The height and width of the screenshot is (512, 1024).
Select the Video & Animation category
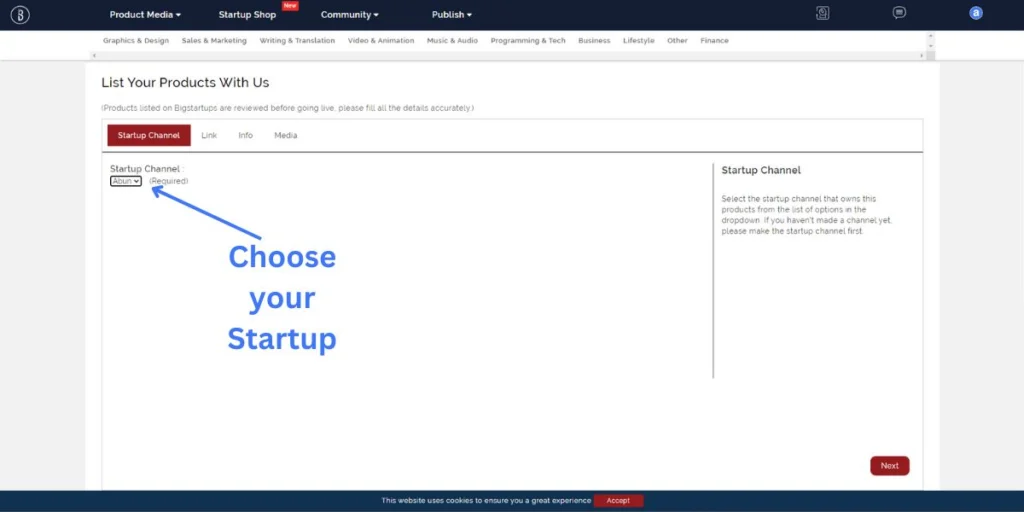(381, 40)
